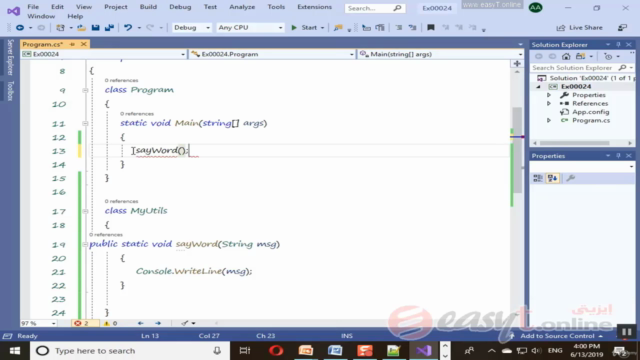Screen dimensions: 640x360
Task: Open the Edit menu
Action: point(57,7)
